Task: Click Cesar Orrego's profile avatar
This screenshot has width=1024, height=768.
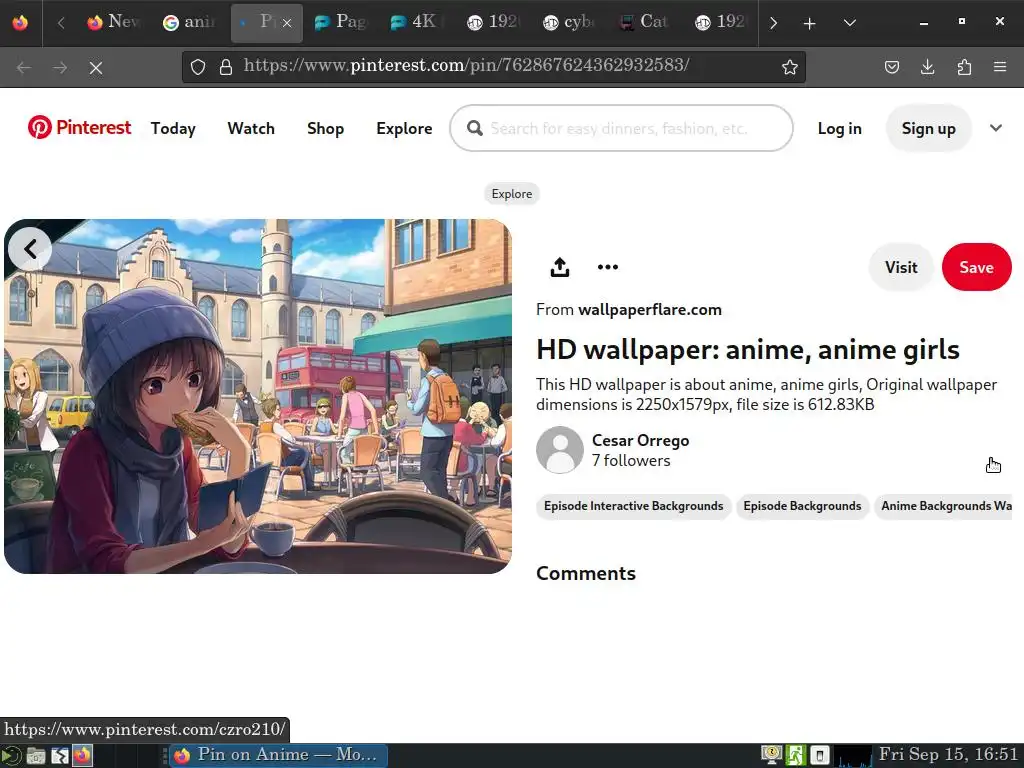Action: pyautogui.click(x=560, y=450)
